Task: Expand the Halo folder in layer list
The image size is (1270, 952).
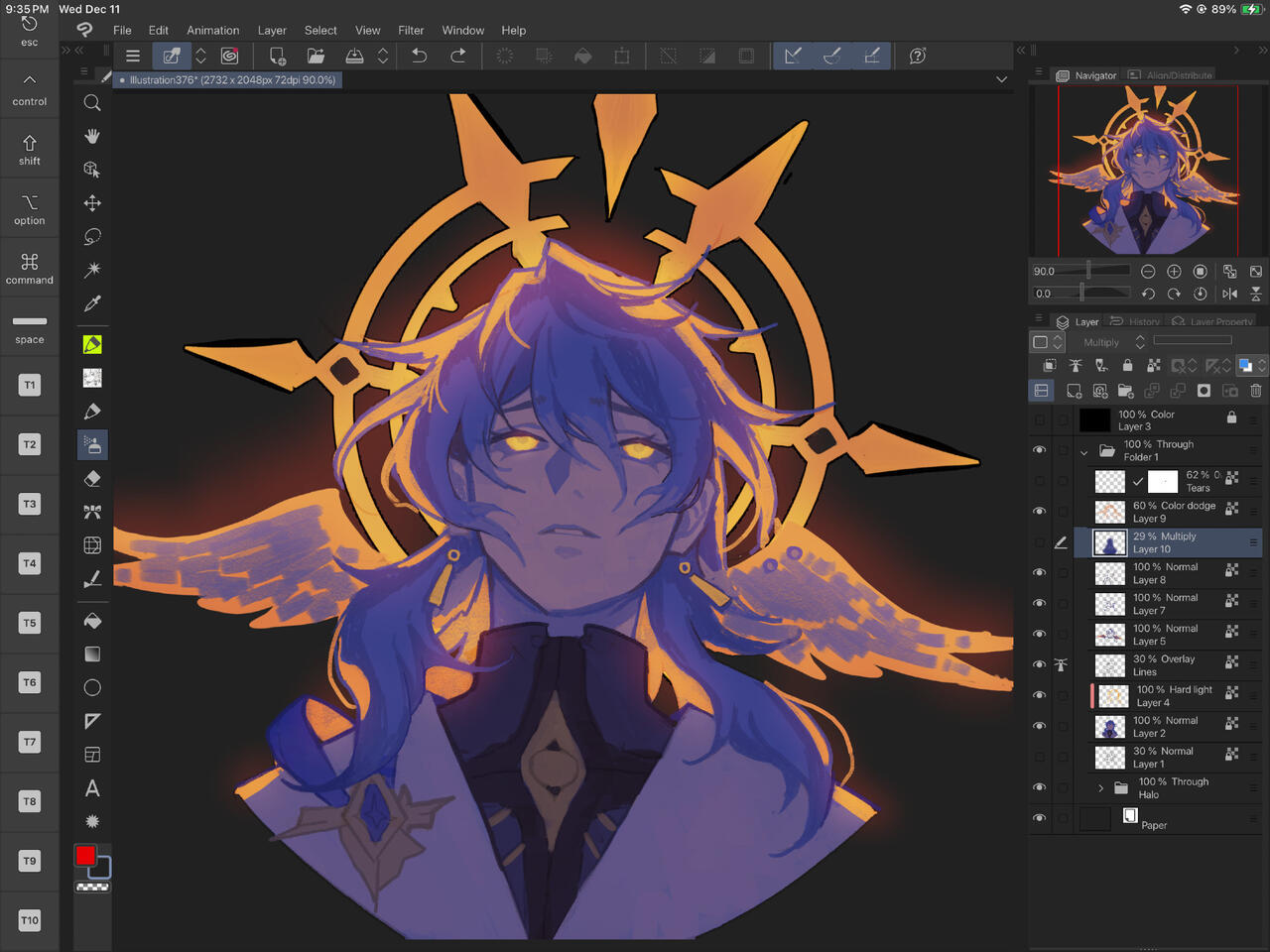Action: (x=1100, y=788)
